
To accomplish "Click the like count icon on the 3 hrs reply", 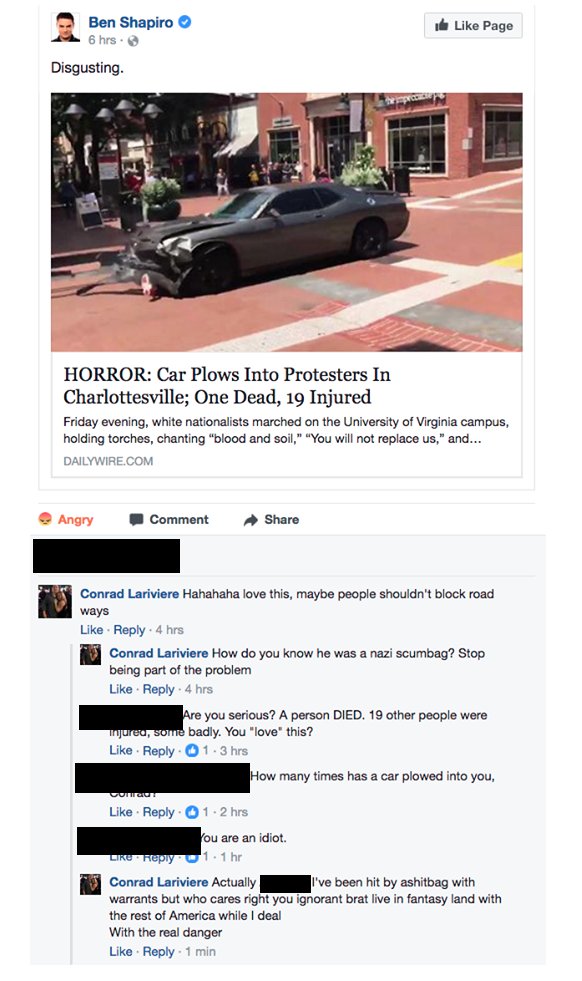I will click(192, 750).
